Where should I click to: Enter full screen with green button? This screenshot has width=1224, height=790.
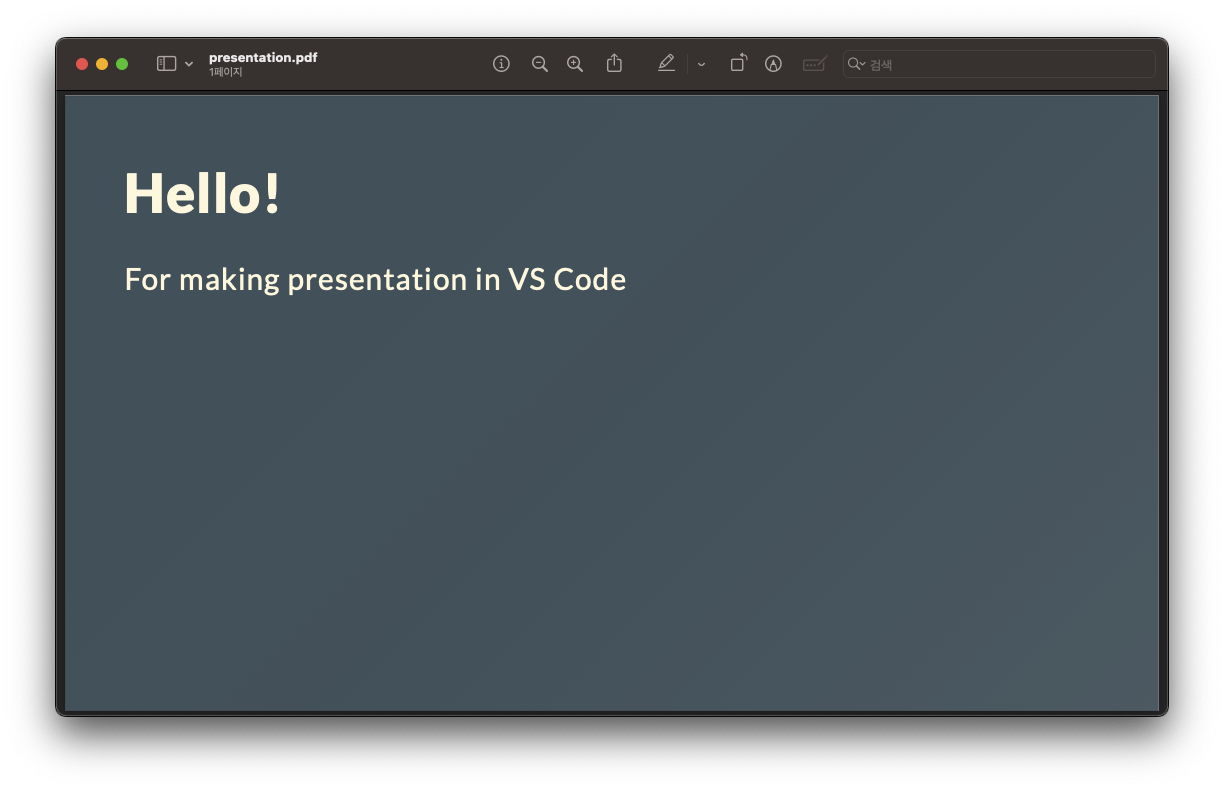pos(122,64)
